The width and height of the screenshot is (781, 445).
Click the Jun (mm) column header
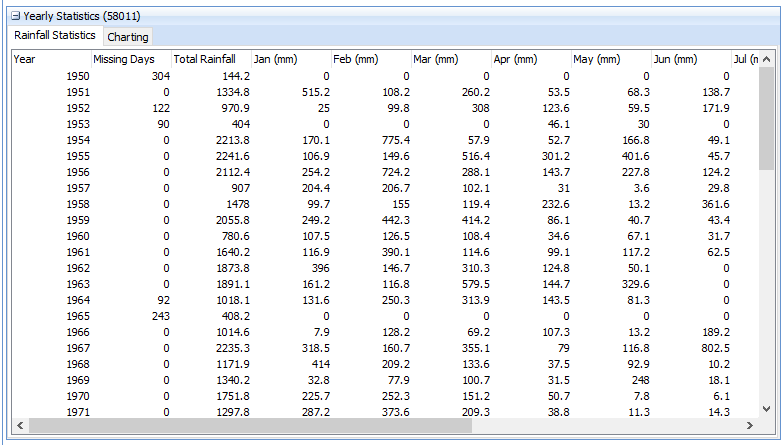(x=691, y=59)
